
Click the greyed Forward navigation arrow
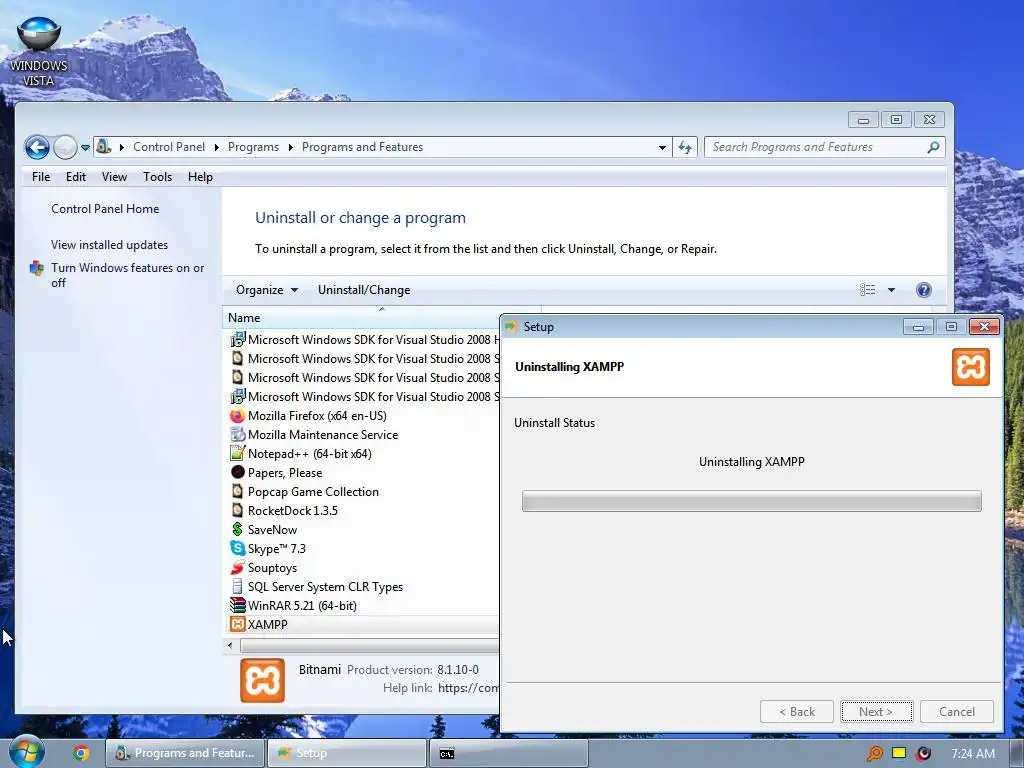[65, 148]
